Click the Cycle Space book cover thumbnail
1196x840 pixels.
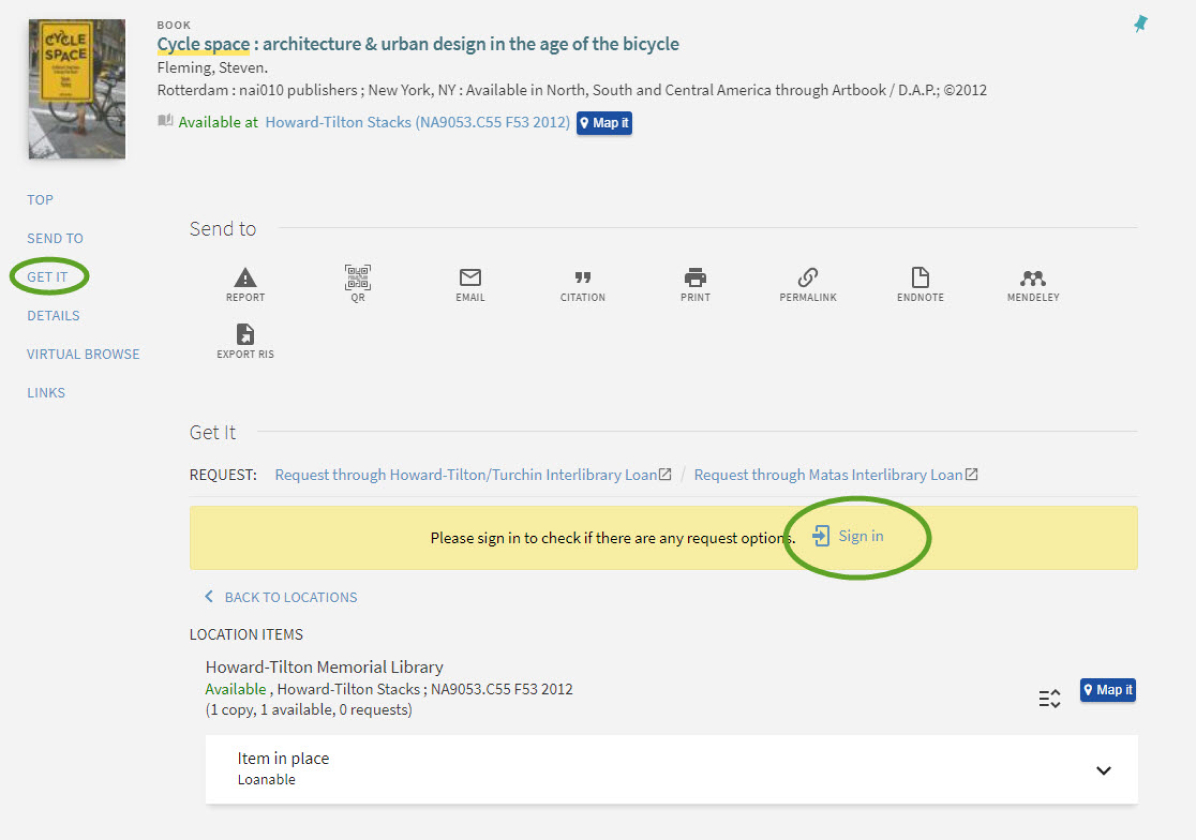tap(77, 88)
